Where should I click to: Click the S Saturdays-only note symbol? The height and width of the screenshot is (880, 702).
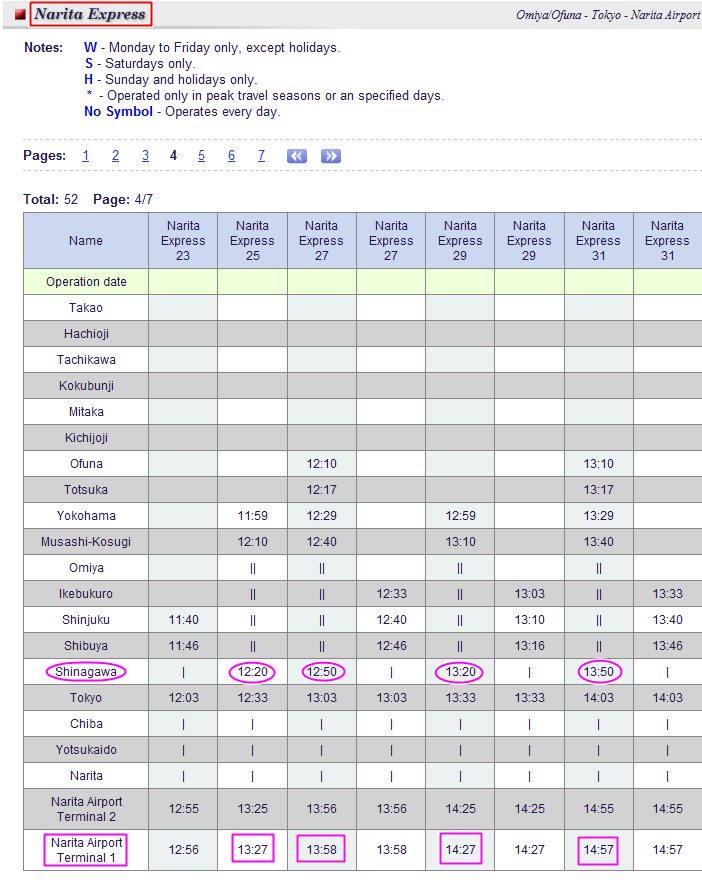click(89, 63)
